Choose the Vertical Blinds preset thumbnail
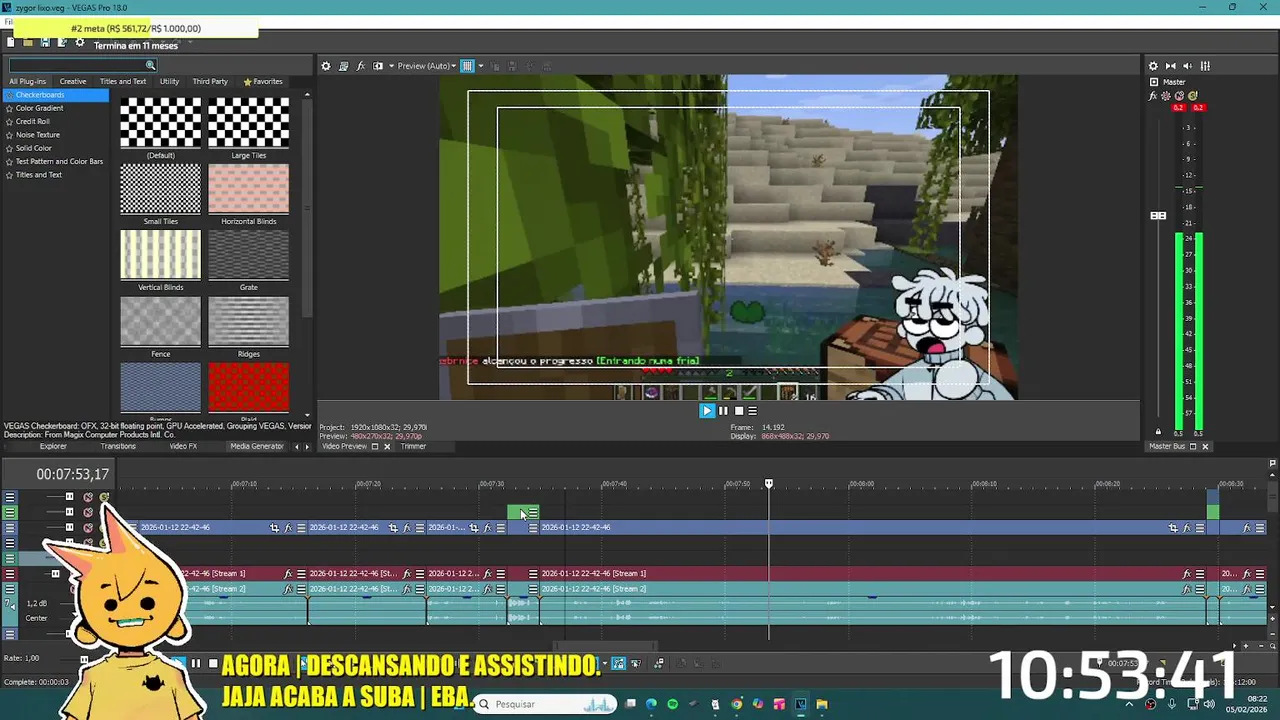The image size is (1280, 720). (160, 255)
